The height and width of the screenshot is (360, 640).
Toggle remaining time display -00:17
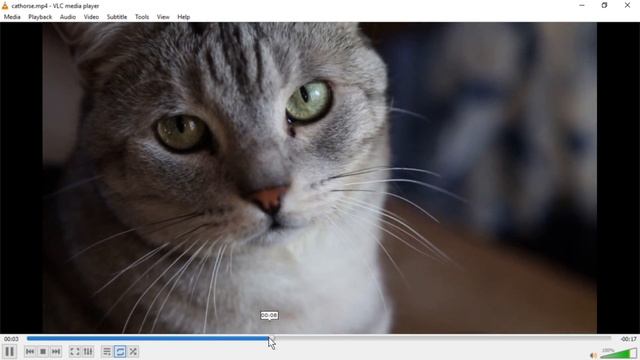(x=629, y=339)
